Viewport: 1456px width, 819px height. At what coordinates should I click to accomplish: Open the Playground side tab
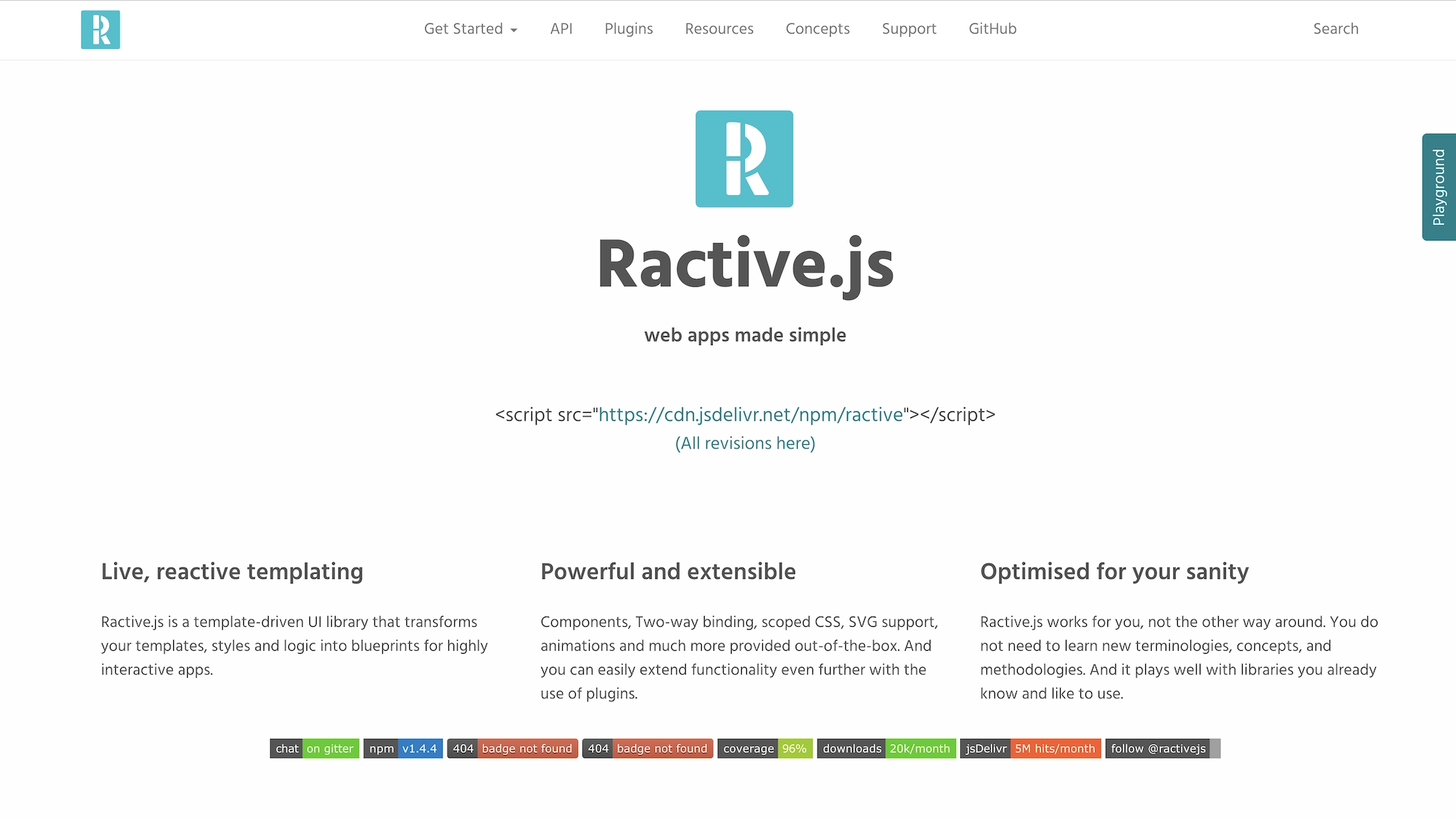(x=1439, y=187)
